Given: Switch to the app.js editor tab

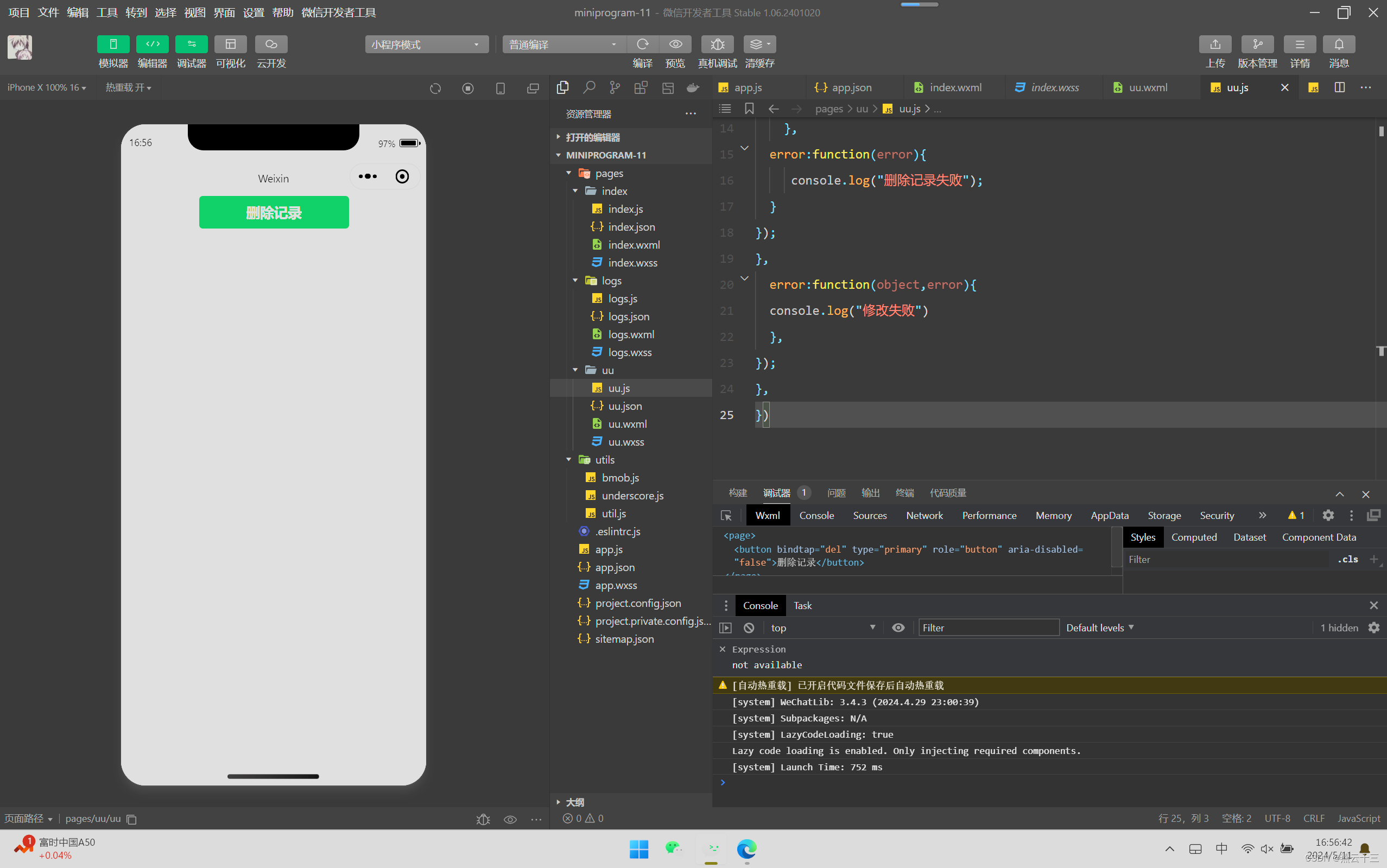Looking at the screenshot, I should 748,87.
